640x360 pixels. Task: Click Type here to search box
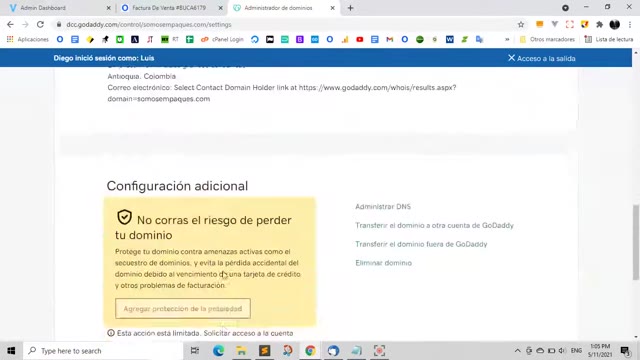[103, 351]
